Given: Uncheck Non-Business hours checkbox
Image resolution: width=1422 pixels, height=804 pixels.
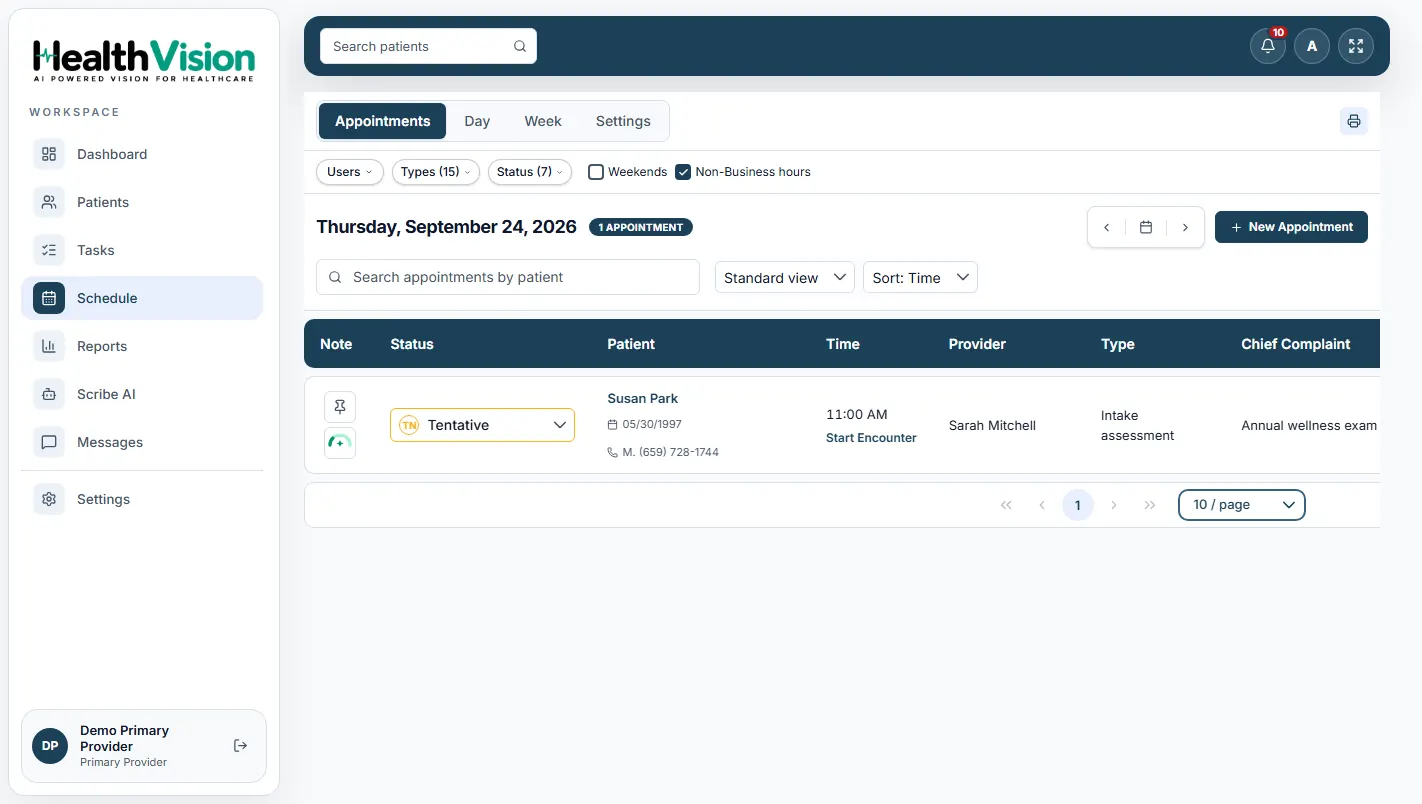Looking at the screenshot, I should point(683,172).
